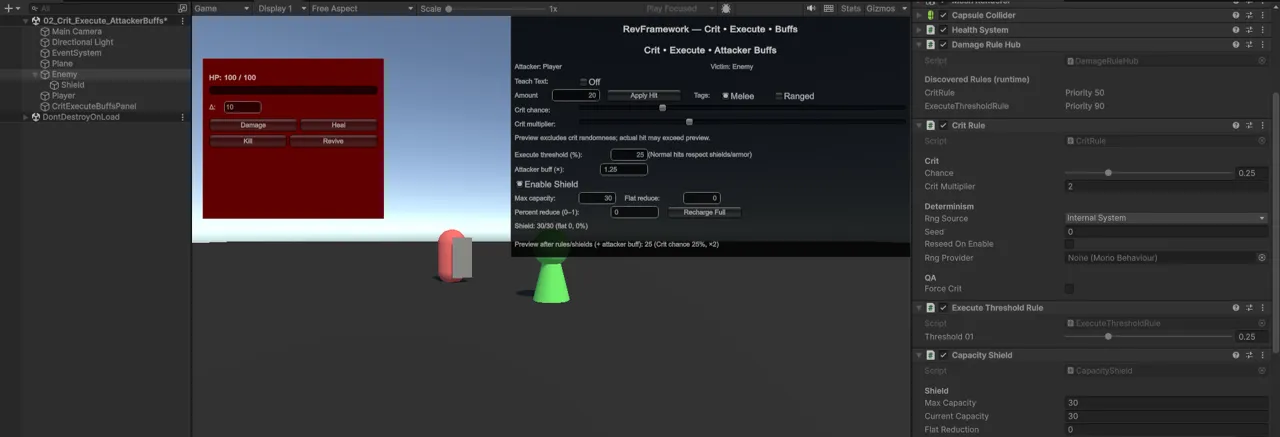Open the scene 02_Crit_Execute_AttackerBuffs options menu
1280x437 pixels.
(x=182, y=20)
